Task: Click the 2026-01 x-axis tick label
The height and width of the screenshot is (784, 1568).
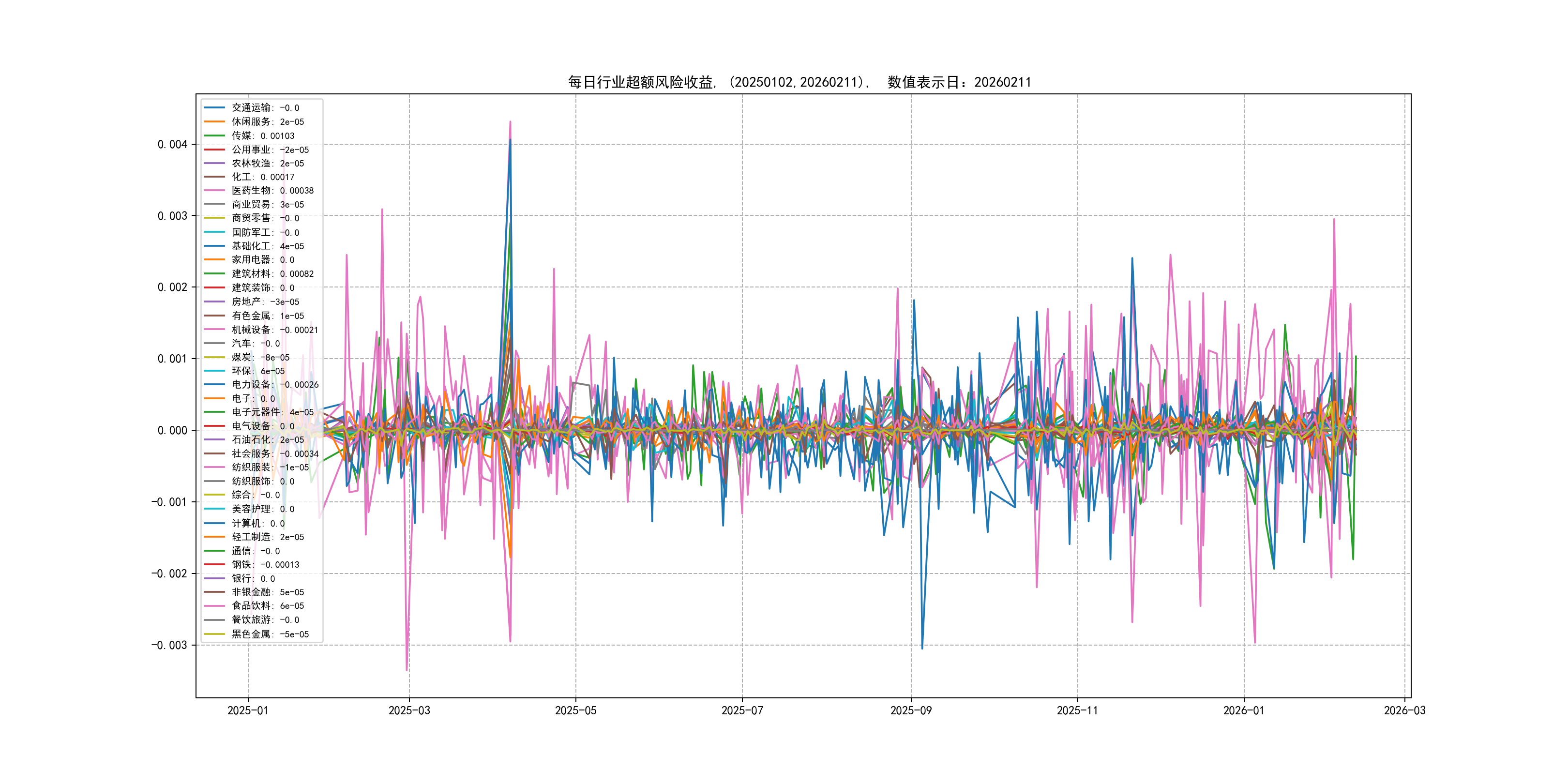Action: (x=1244, y=710)
